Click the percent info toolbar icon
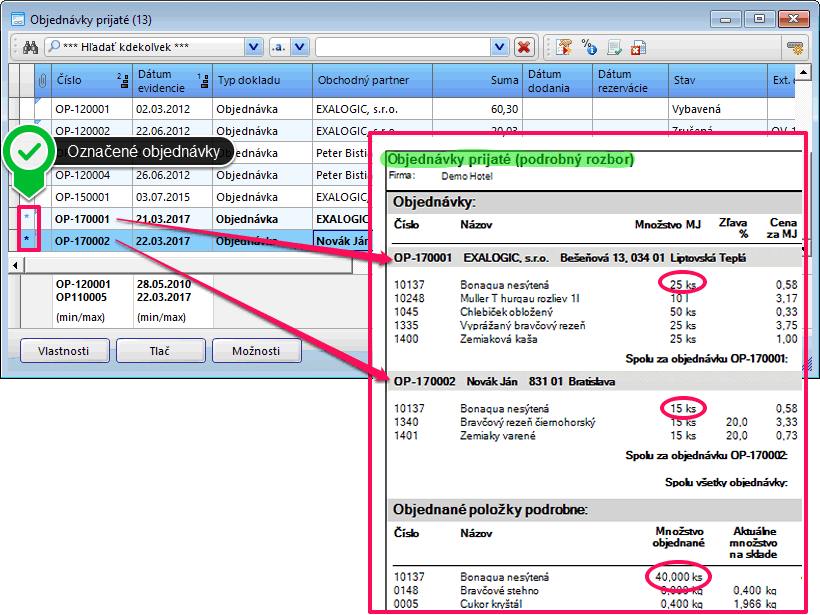 pos(589,47)
